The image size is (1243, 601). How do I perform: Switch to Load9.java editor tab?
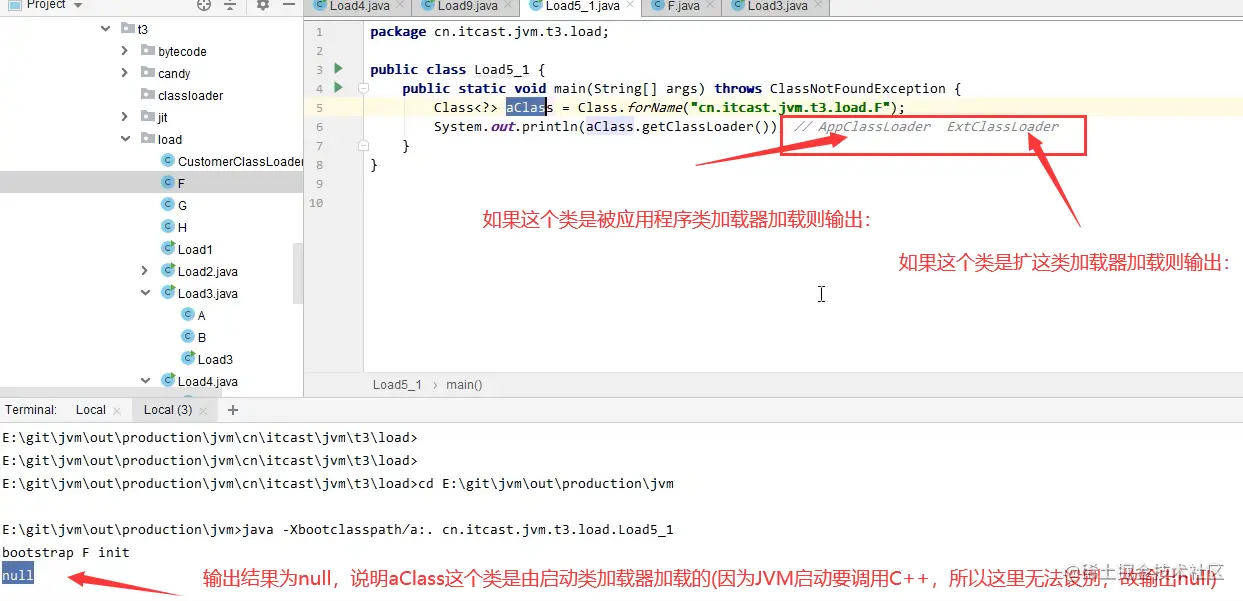point(467,6)
